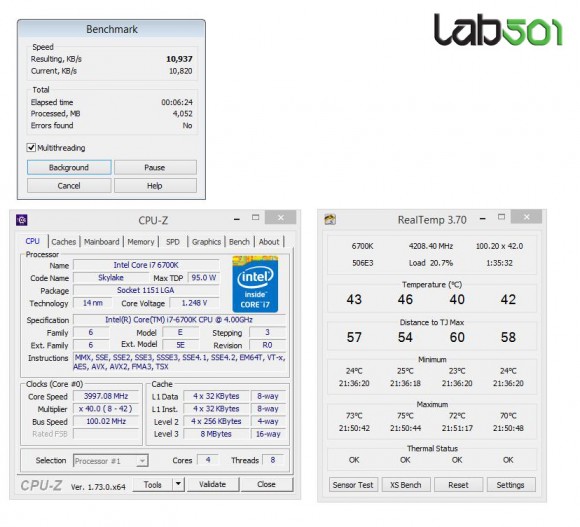Screen dimensions: 580x527
Task: Click the Close button in CPU-Z footer
Action: point(266,484)
